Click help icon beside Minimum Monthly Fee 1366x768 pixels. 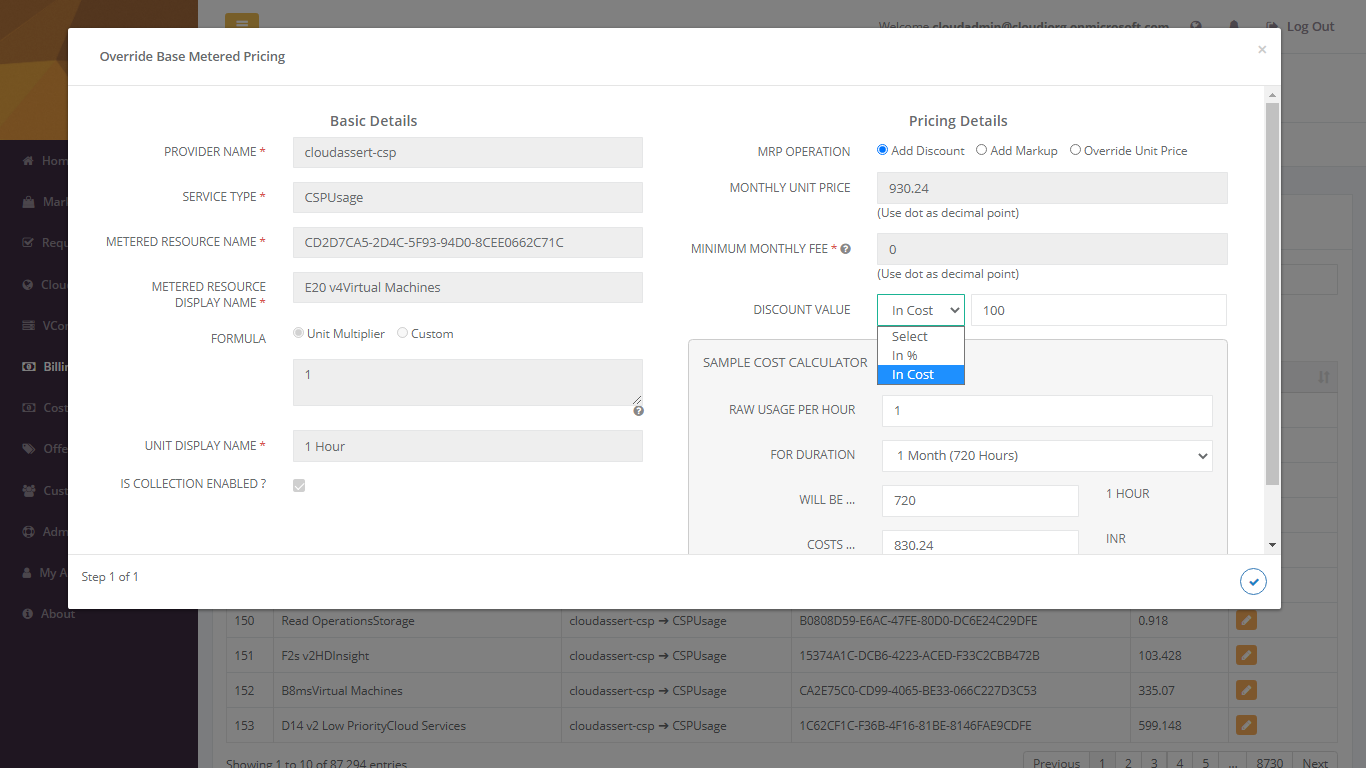pos(845,249)
